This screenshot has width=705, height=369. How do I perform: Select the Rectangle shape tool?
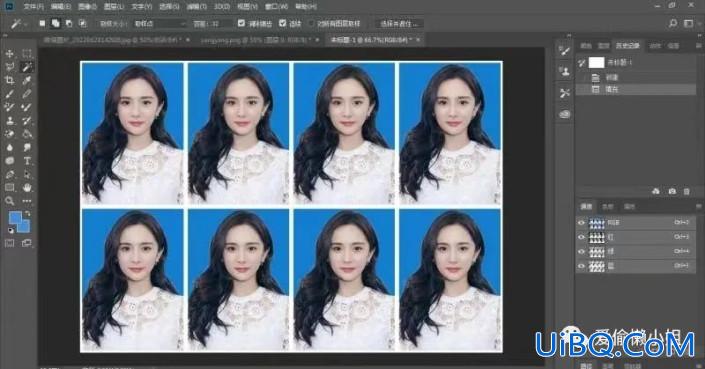pyautogui.click(x=9, y=187)
